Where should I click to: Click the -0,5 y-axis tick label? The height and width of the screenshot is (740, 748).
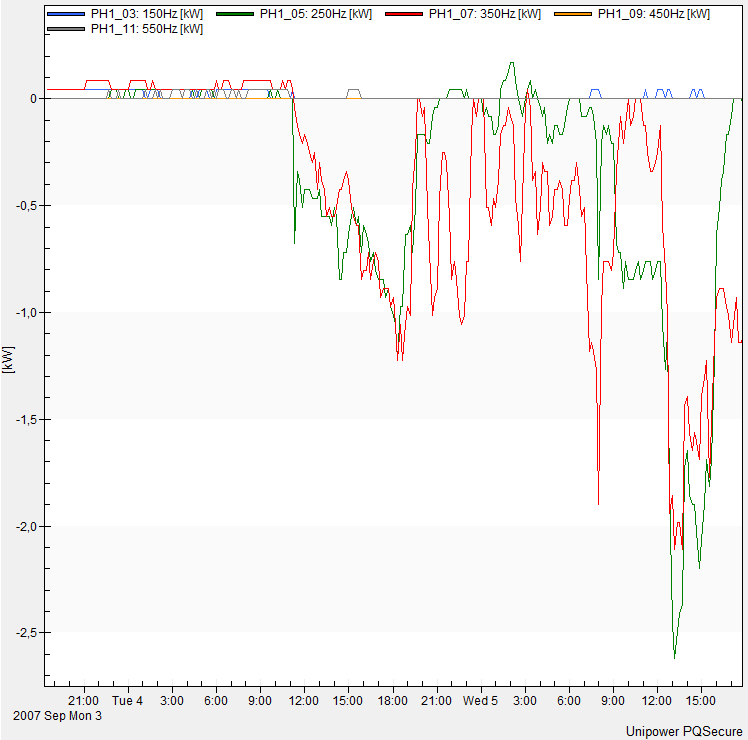pyautogui.click(x=26, y=205)
